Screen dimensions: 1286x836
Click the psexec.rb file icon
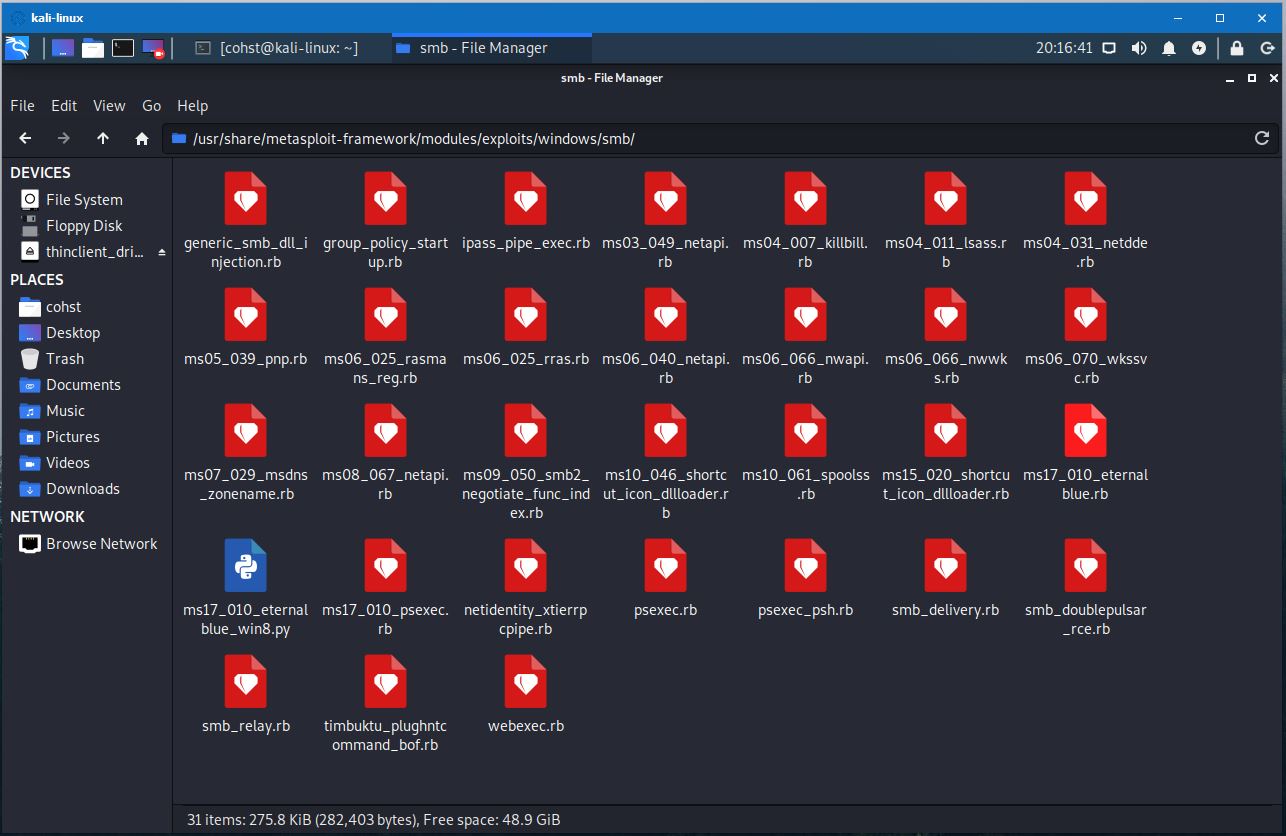coord(665,565)
